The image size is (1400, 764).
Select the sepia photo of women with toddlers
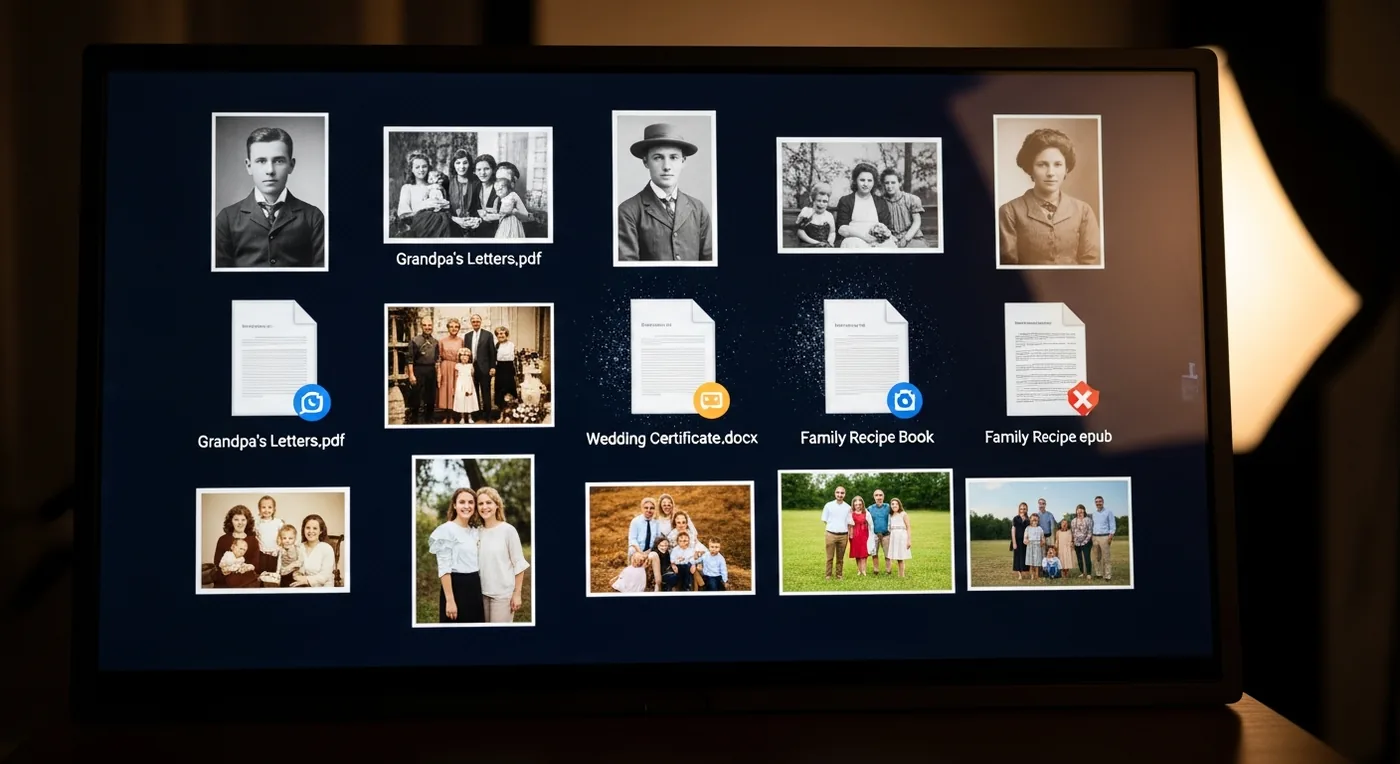(x=273, y=540)
